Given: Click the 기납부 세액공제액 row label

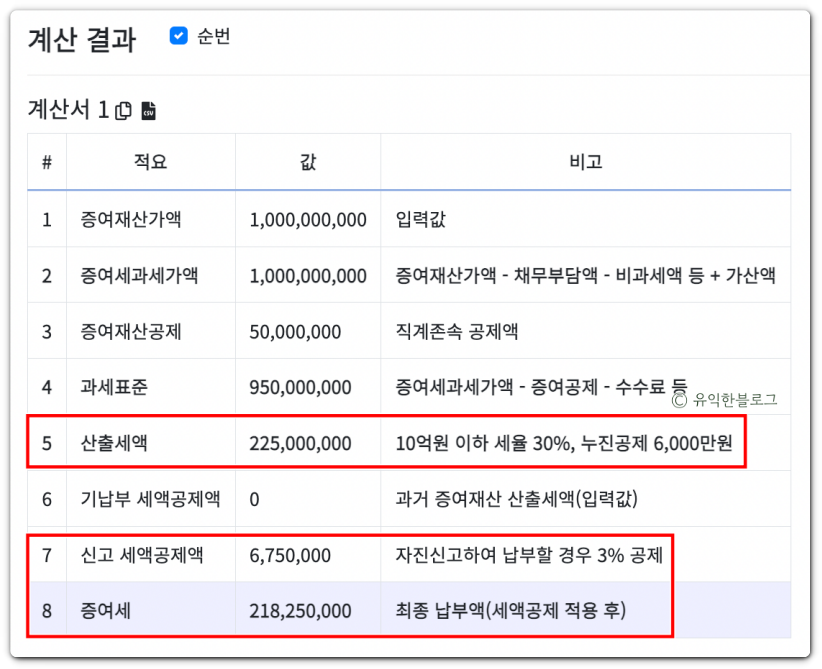Looking at the screenshot, I should click(x=150, y=499).
